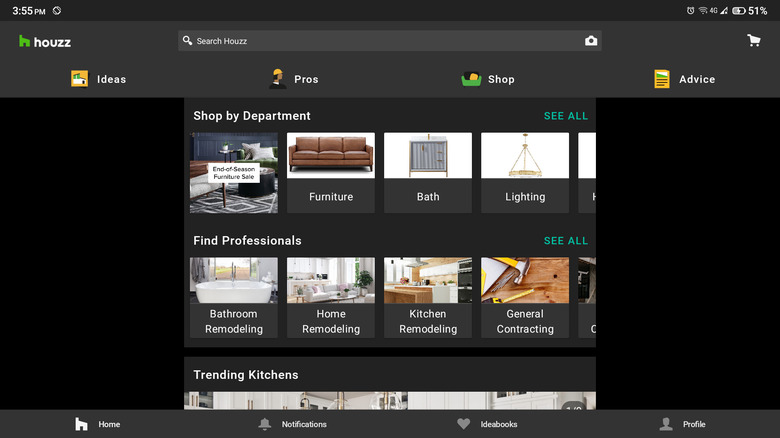Open the Home Remodeling living room photo
Image resolution: width=780 pixels, height=438 pixels.
tap(331, 280)
